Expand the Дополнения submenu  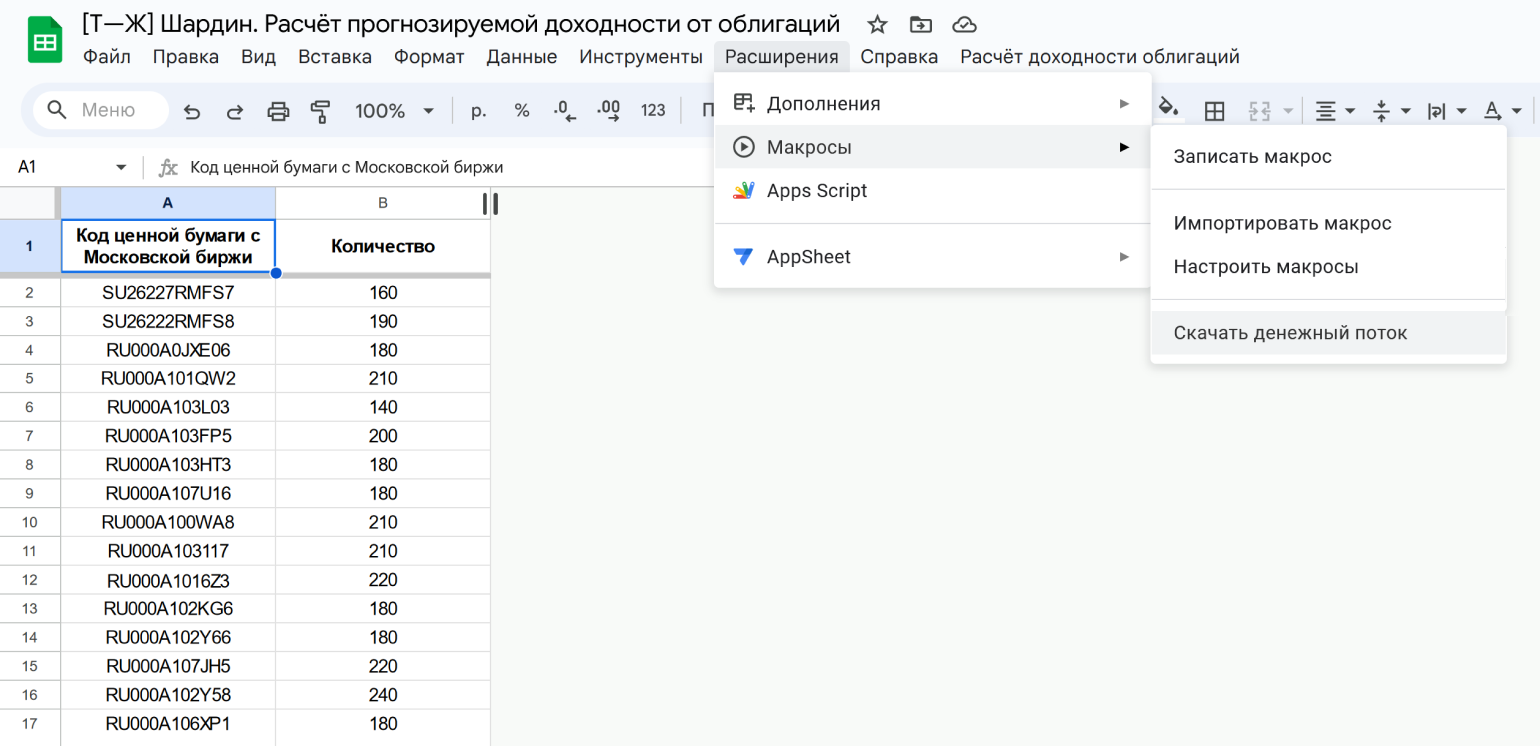pyautogui.click(x=933, y=103)
